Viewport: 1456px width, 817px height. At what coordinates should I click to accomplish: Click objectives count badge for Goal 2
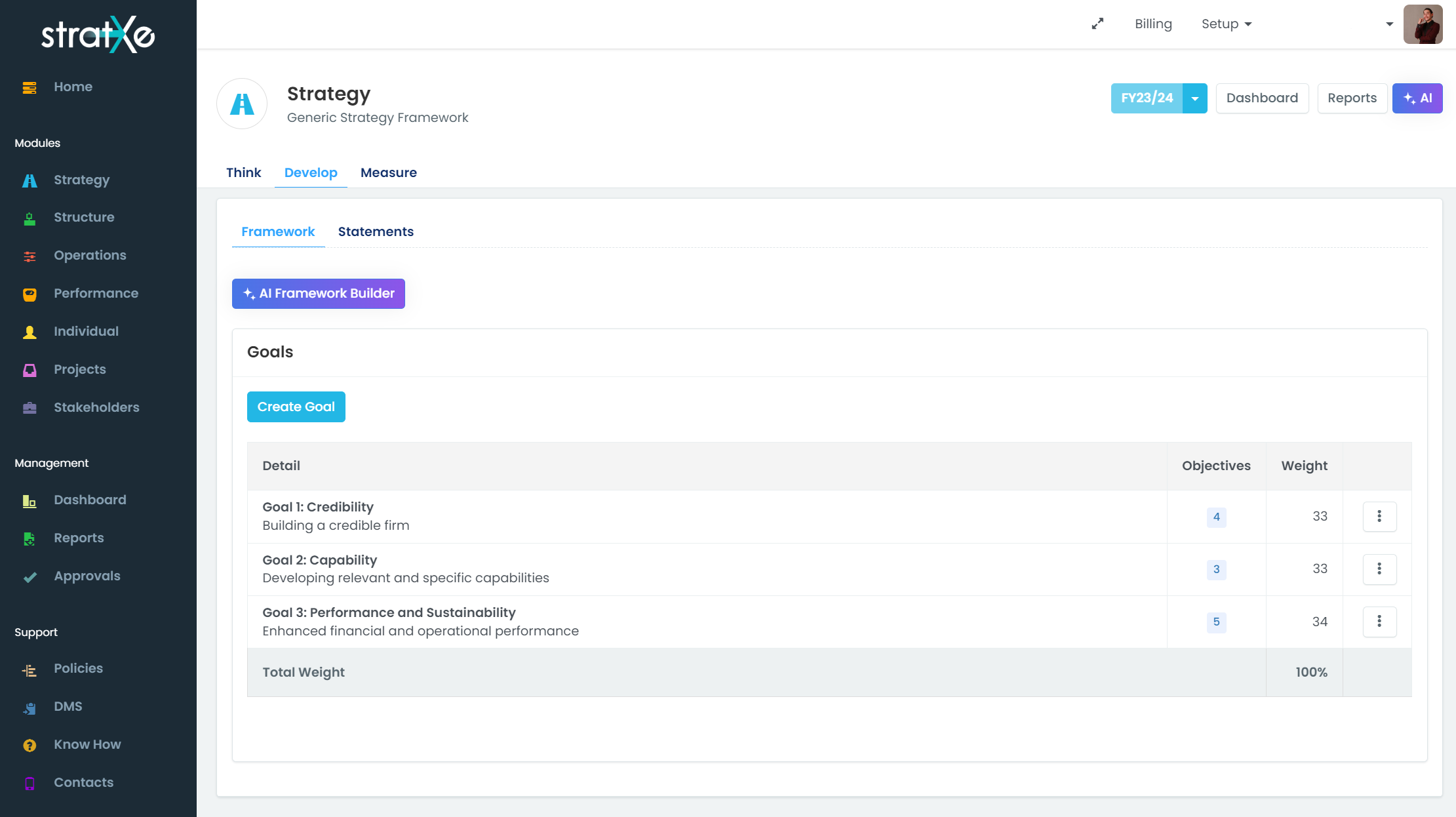point(1216,569)
